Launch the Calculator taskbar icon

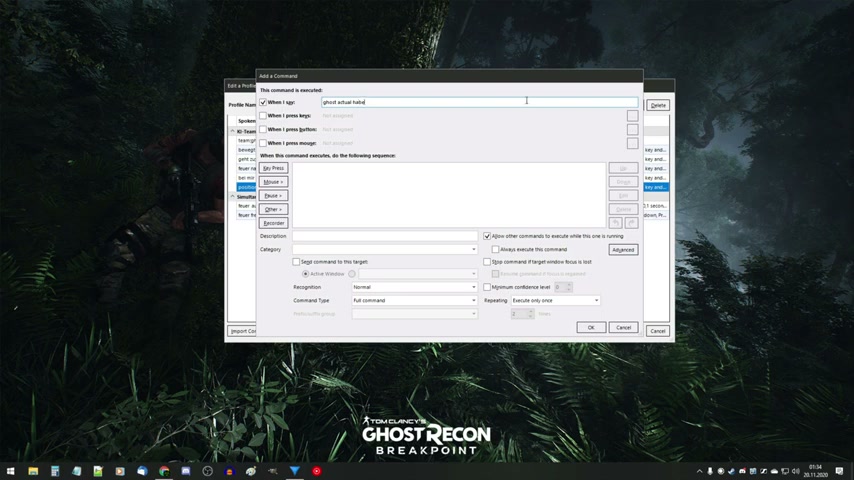pyautogui.click(x=55, y=471)
